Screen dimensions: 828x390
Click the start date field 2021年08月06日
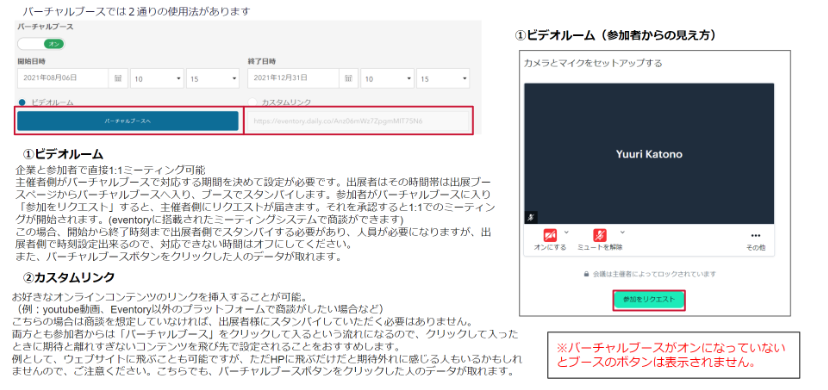(63, 78)
